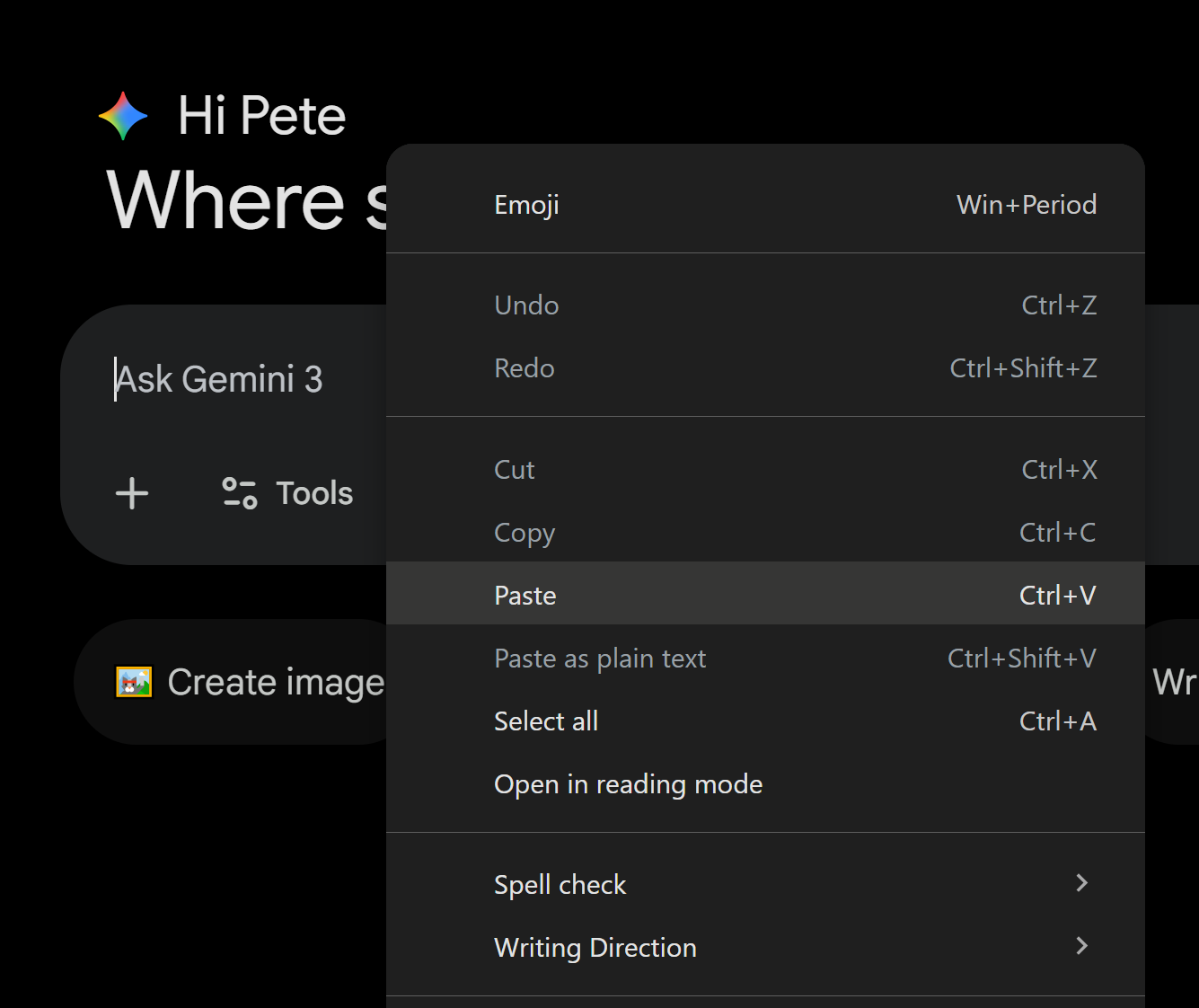The height and width of the screenshot is (1008, 1199).
Task: Click the Gemini sparkle logo icon
Action: tap(123, 116)
